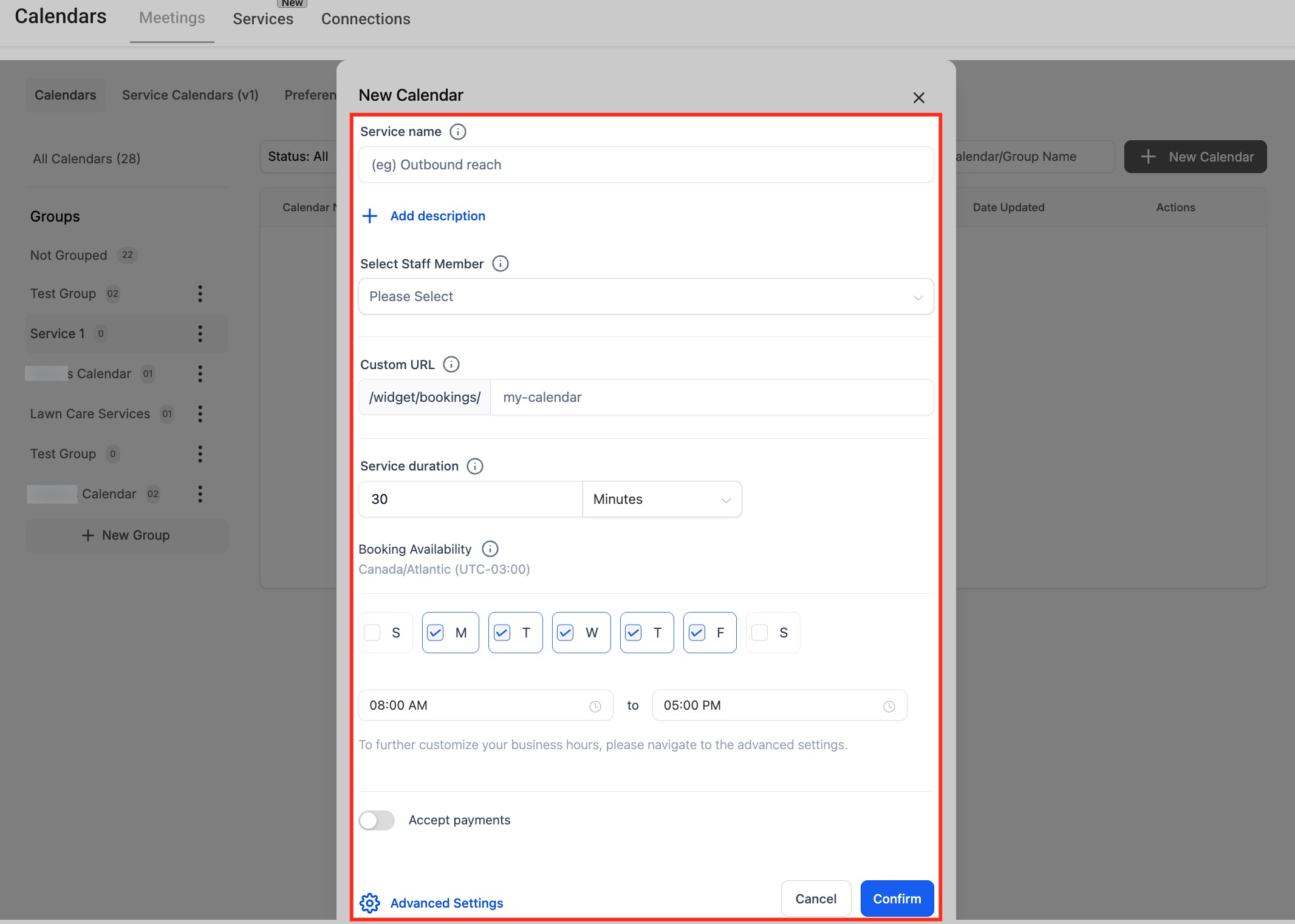Open the Select Staff Member dropdown
1295x924 pixels.
point(645,296)
